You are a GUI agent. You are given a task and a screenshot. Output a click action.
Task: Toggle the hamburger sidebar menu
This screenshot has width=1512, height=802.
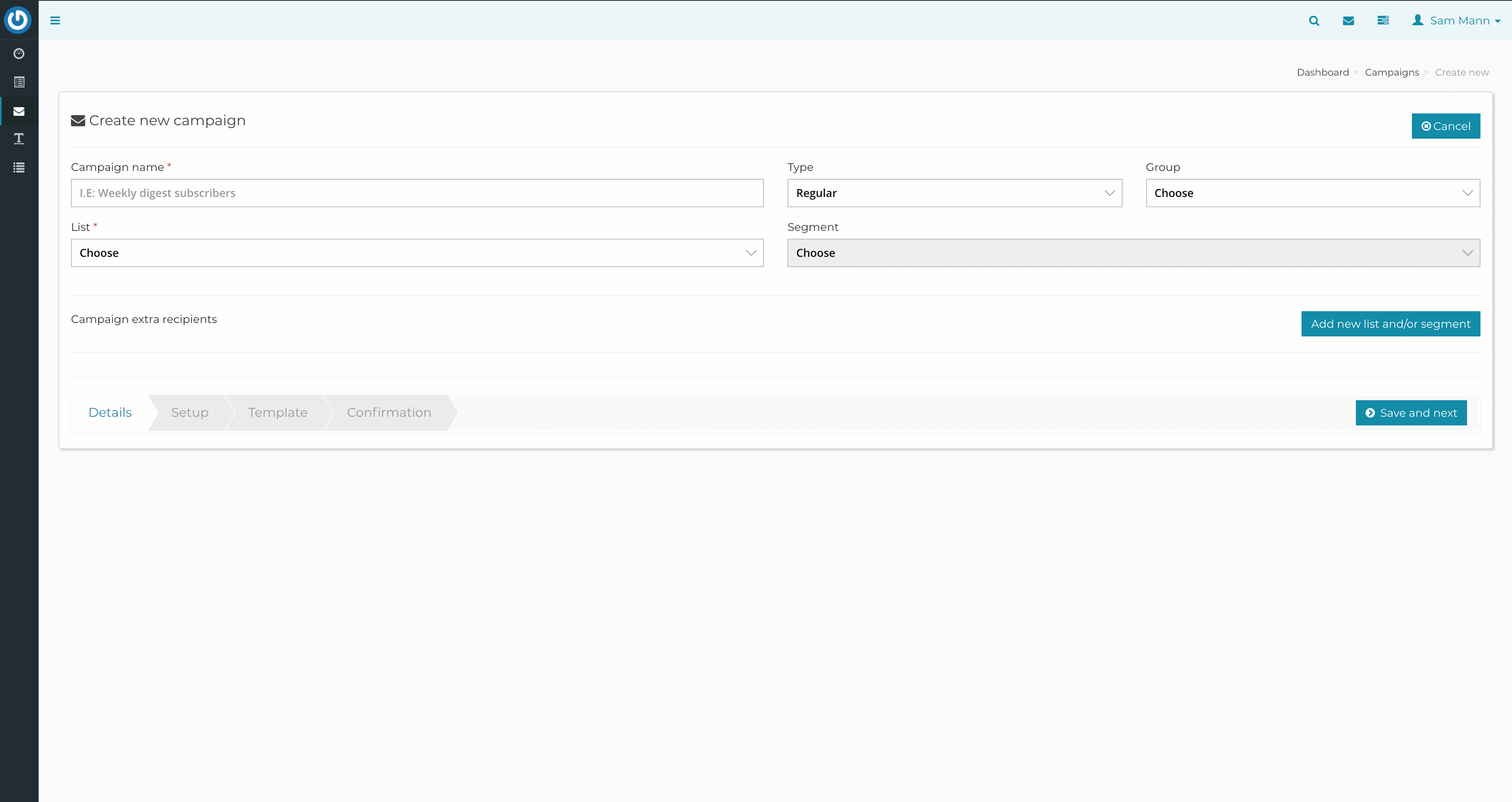click(55, 21)
